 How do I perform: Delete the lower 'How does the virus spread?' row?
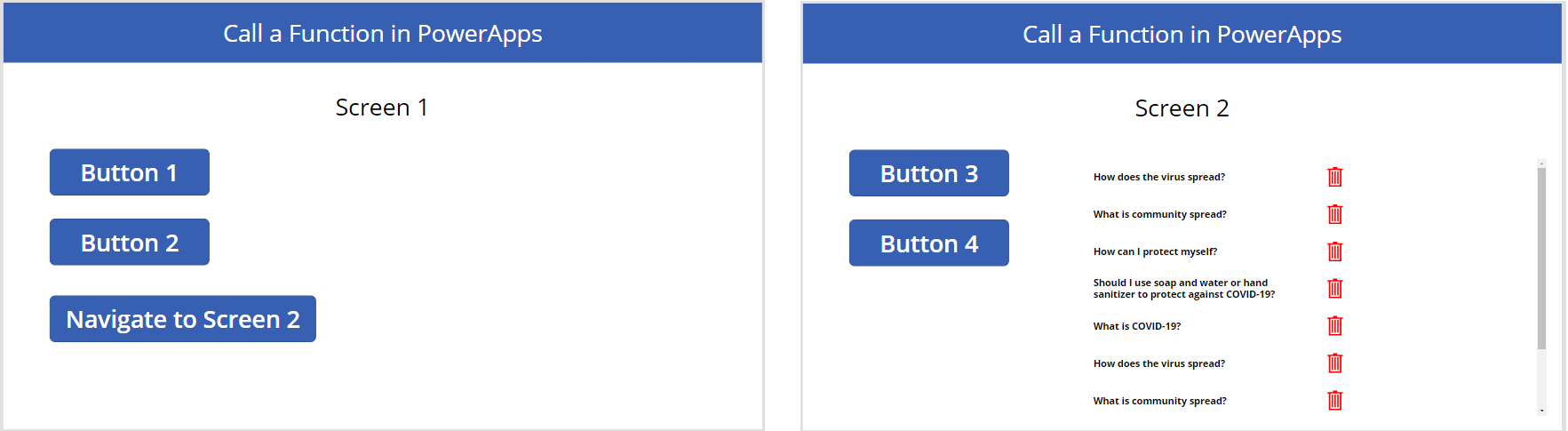pos(1334,363)
